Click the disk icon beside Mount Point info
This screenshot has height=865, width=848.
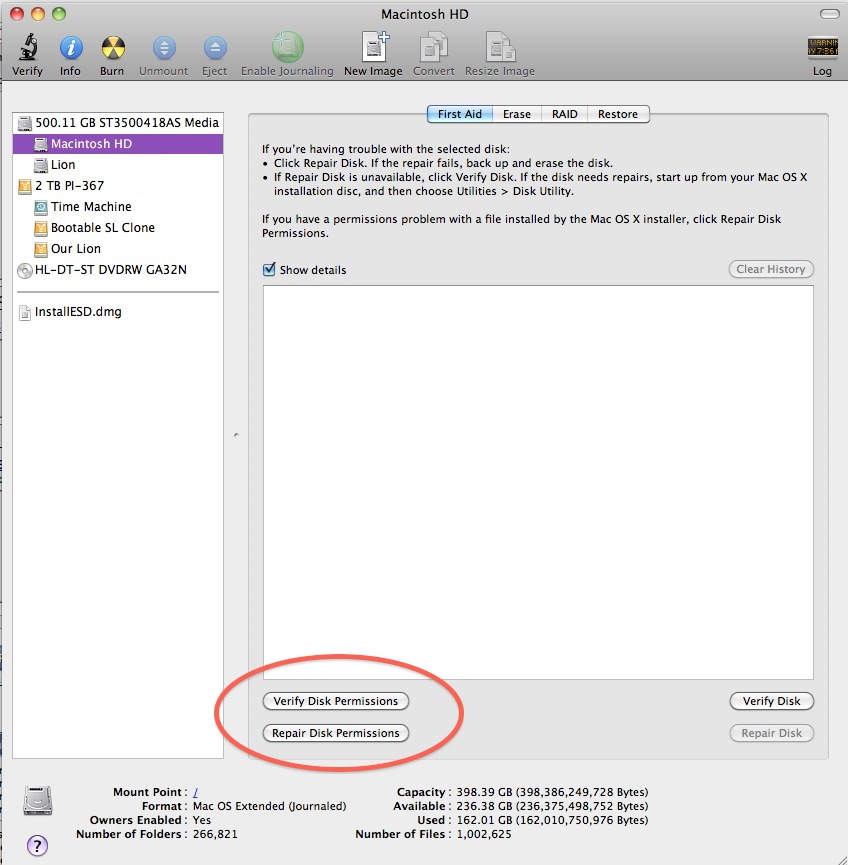click(x=38, y=800)
